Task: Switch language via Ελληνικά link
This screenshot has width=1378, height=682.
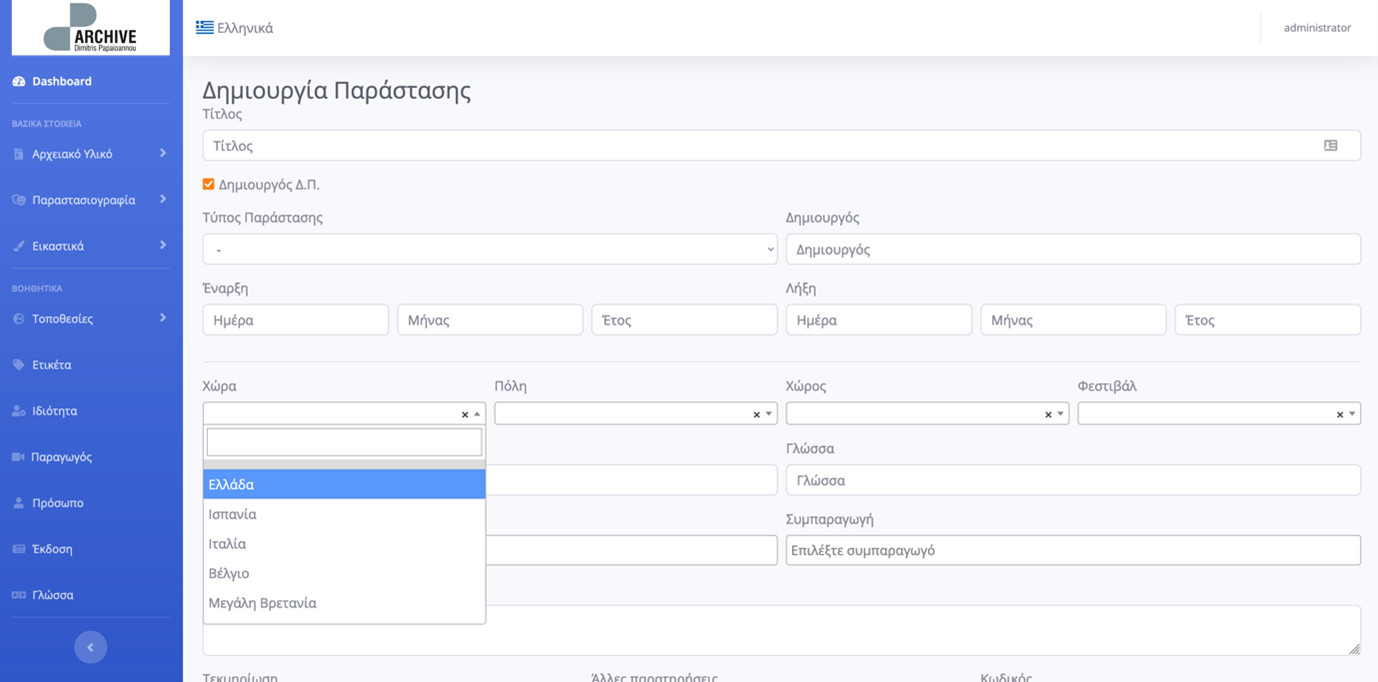Action: coord(235,28)
